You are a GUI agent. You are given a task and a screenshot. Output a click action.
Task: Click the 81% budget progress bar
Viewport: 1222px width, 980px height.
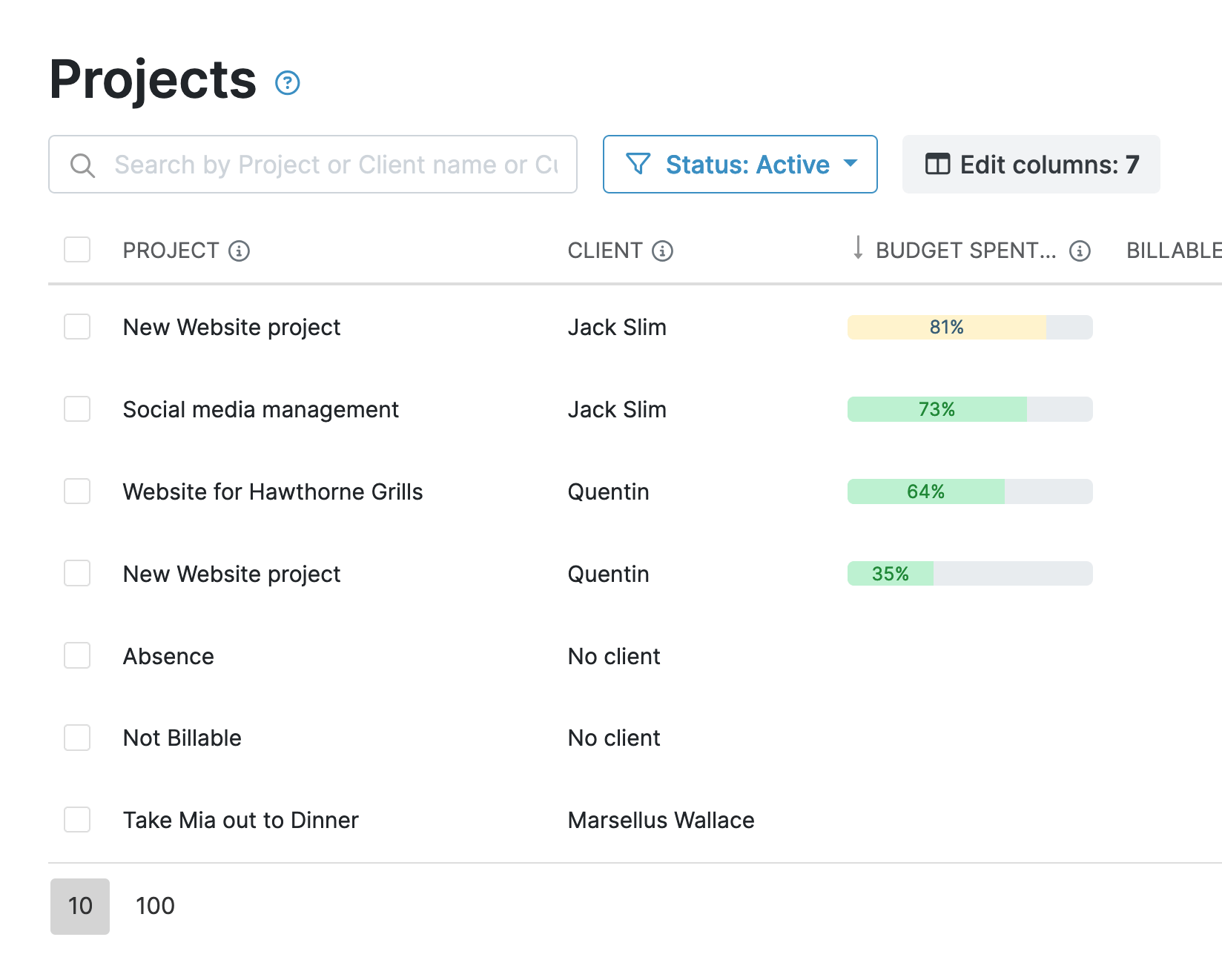[969, 327]
